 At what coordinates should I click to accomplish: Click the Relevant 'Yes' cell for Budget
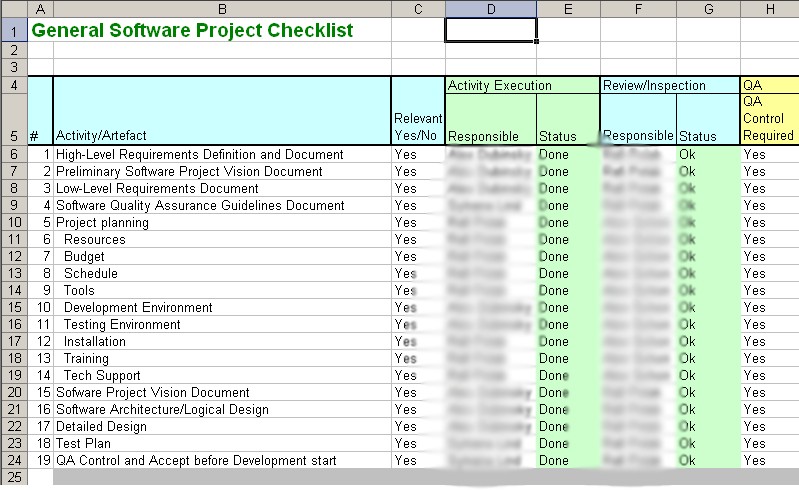coord(418,256)
